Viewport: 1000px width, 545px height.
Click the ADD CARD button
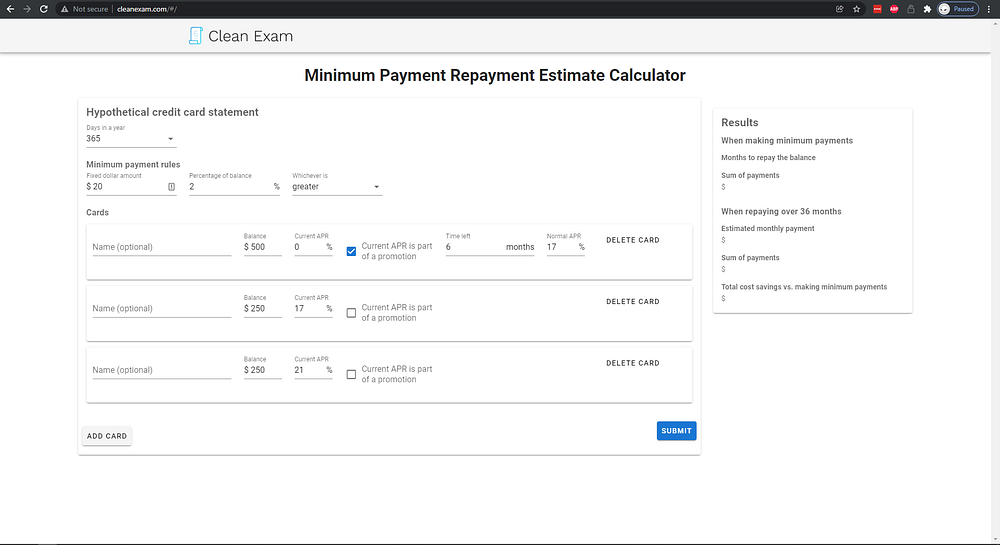click(x=107, y=436)
